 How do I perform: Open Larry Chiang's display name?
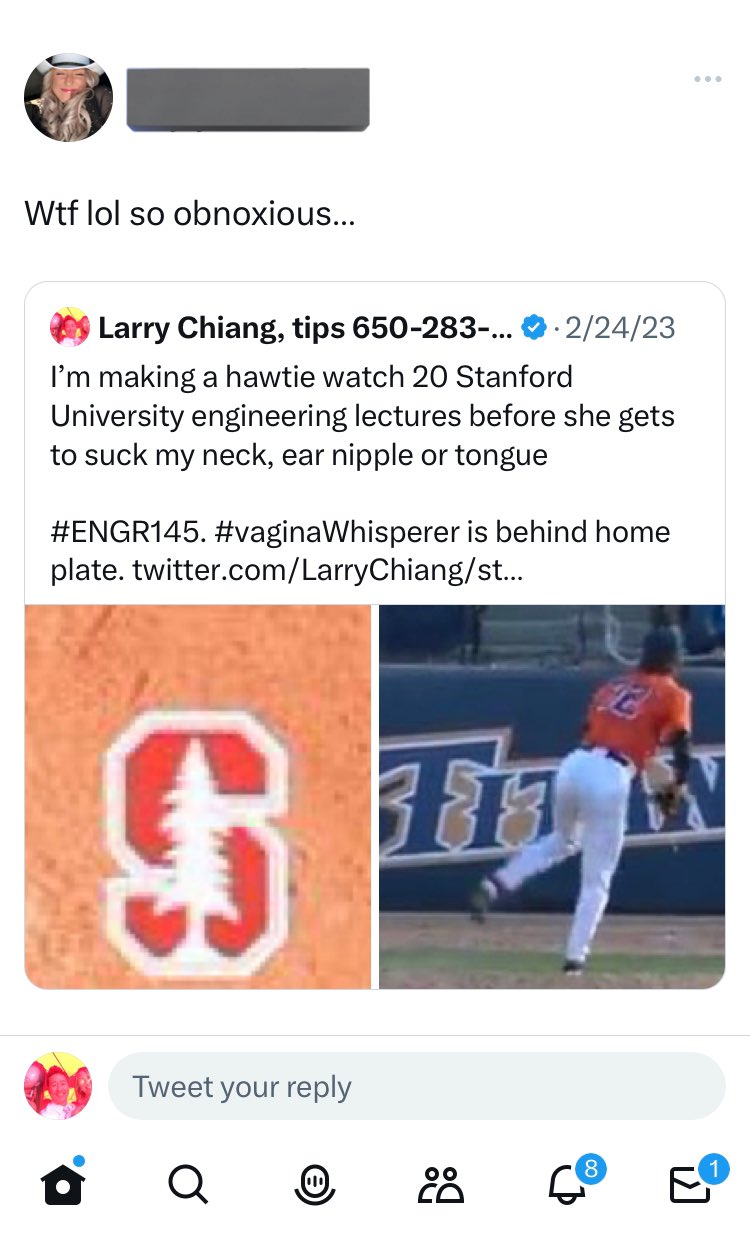[x=305, y=327]
